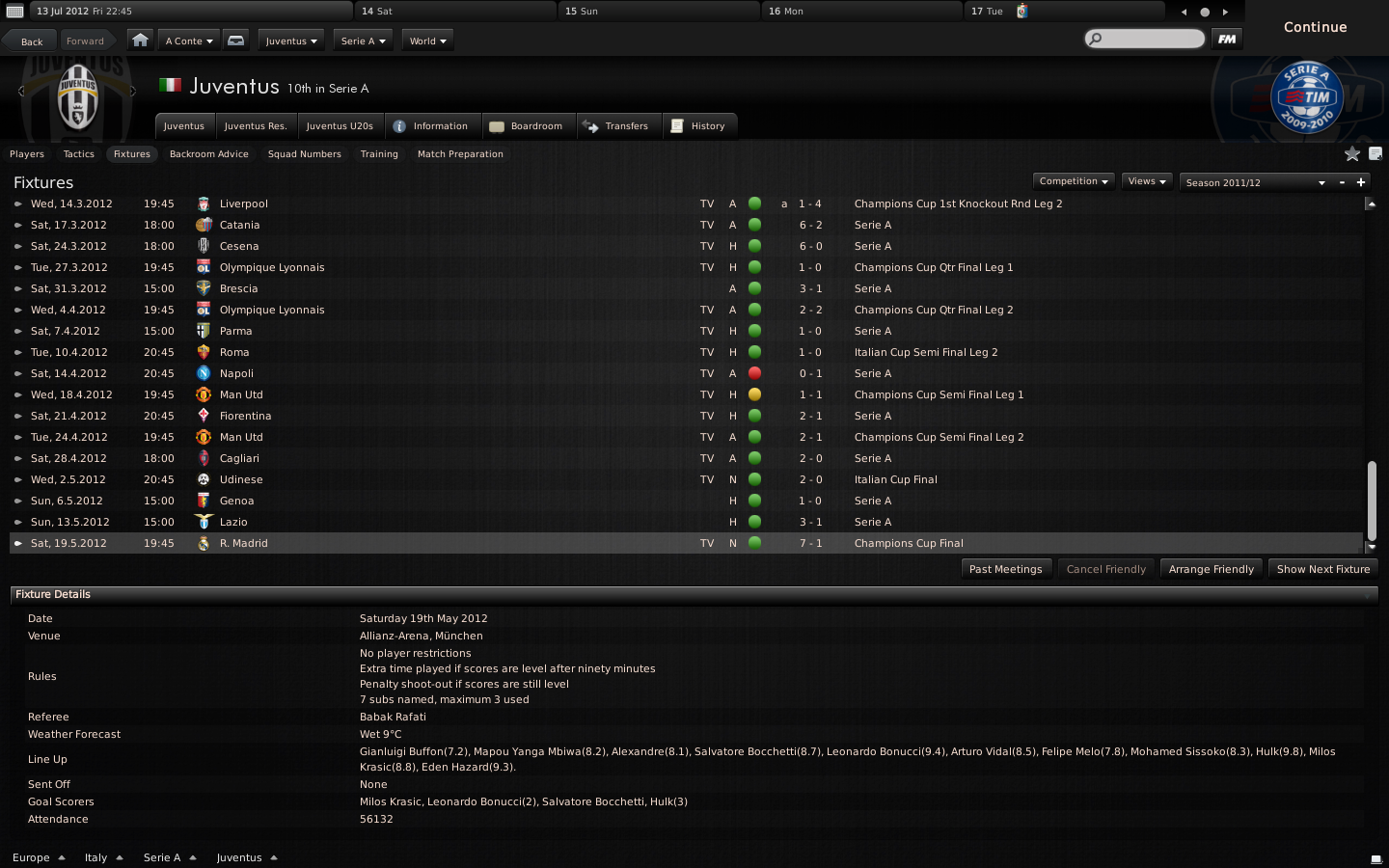Open the FM menu logo button
Image resolution: width=1389 pixels, height=868 pixels.
pyautogui.click(x=1227, y=40)
